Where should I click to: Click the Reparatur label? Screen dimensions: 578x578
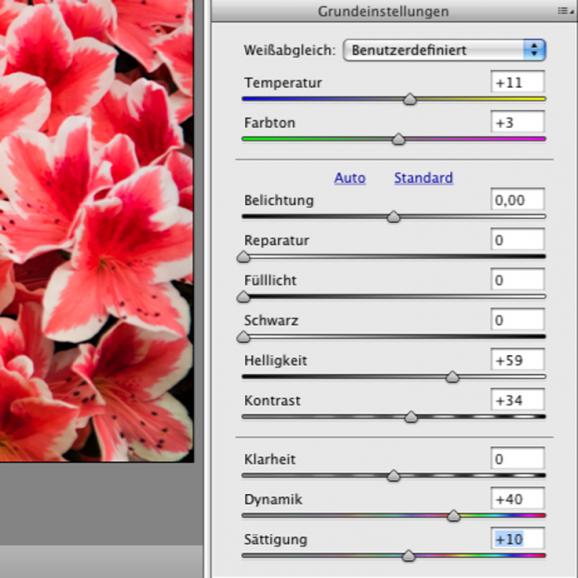(x=276, y=240)
